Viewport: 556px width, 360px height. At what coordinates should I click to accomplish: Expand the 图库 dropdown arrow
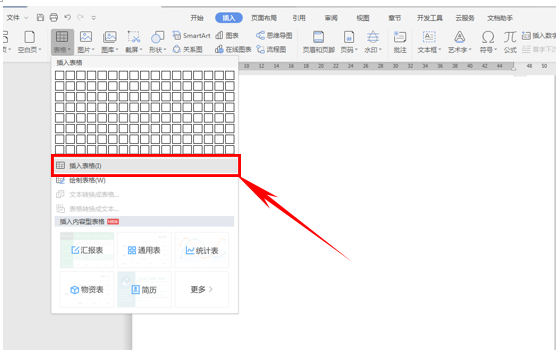[117, 50]
